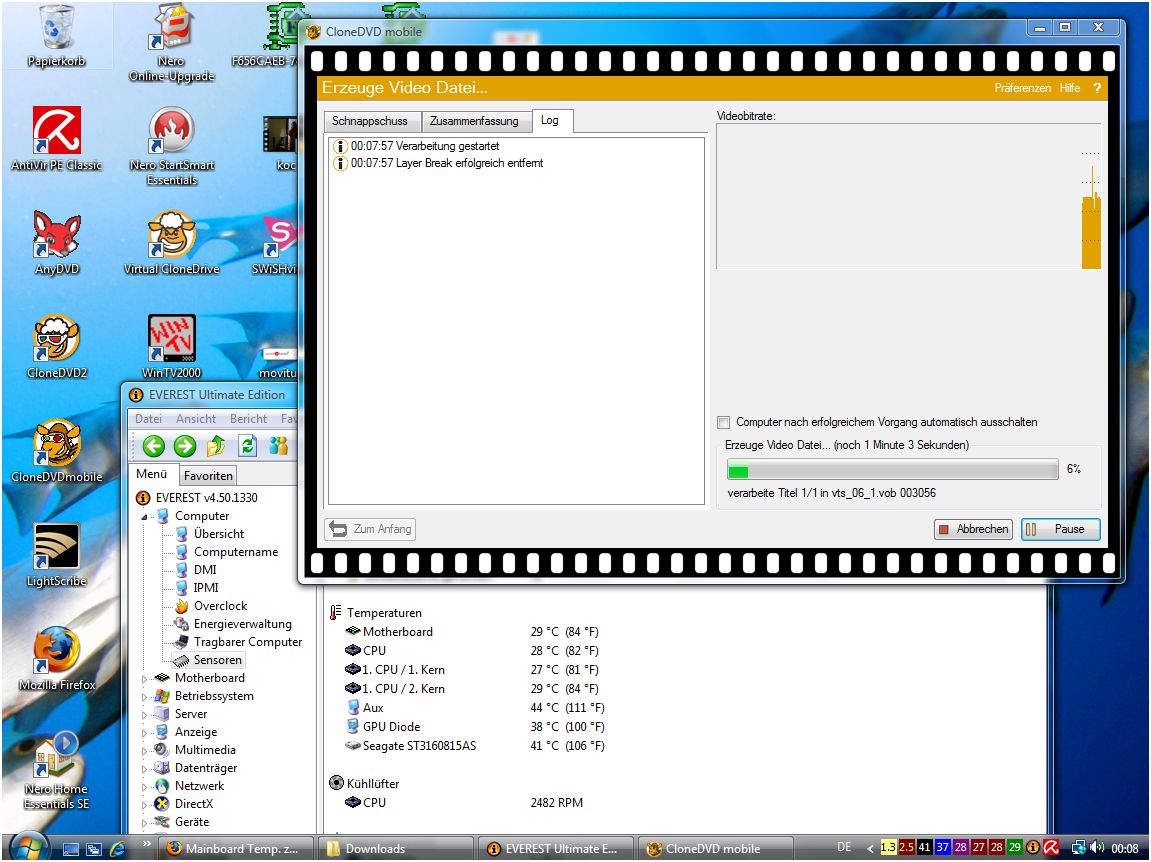Image resolution: width=1151 pixels, height=862 pixels.
Task: Click CloneDVD help question mark
Action: [x=1097, y=88]
